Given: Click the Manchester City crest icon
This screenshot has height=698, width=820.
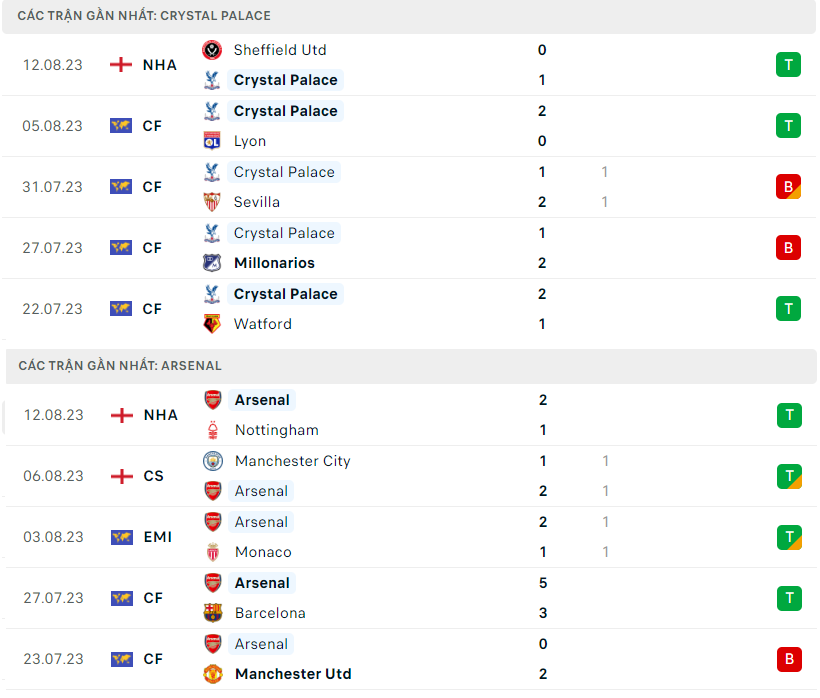Looking at the screenshot, I should pyautogui.click(x=213, y=461).
